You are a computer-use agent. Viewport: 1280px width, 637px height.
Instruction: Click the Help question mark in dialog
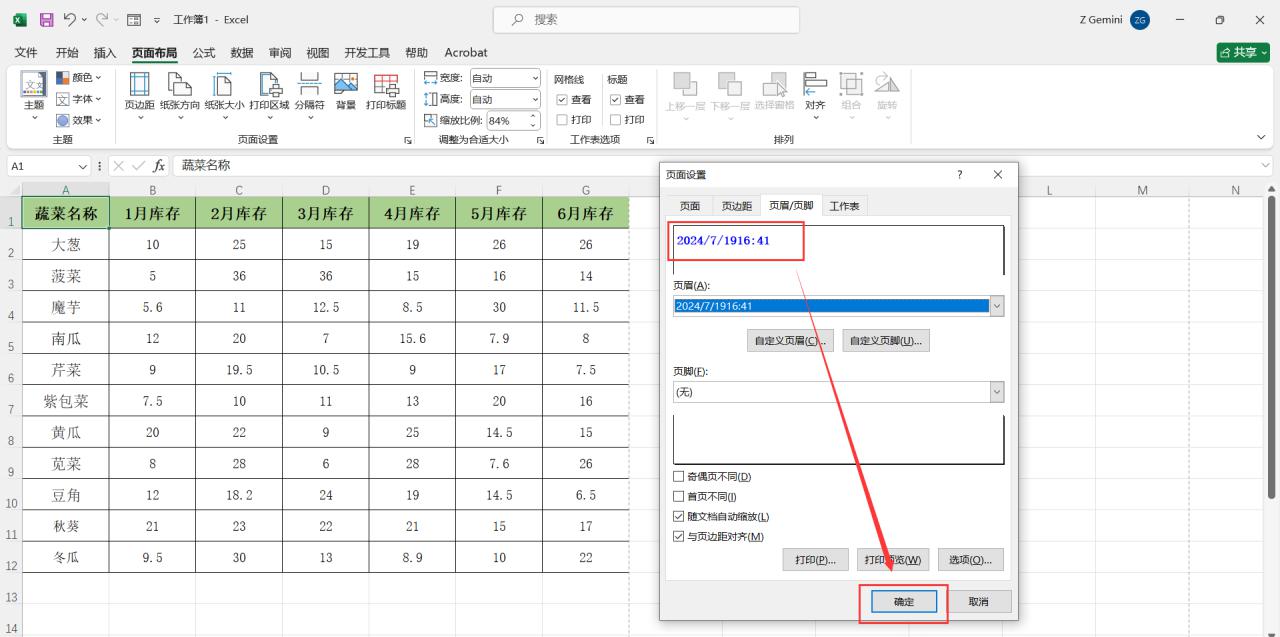[960, 174]
